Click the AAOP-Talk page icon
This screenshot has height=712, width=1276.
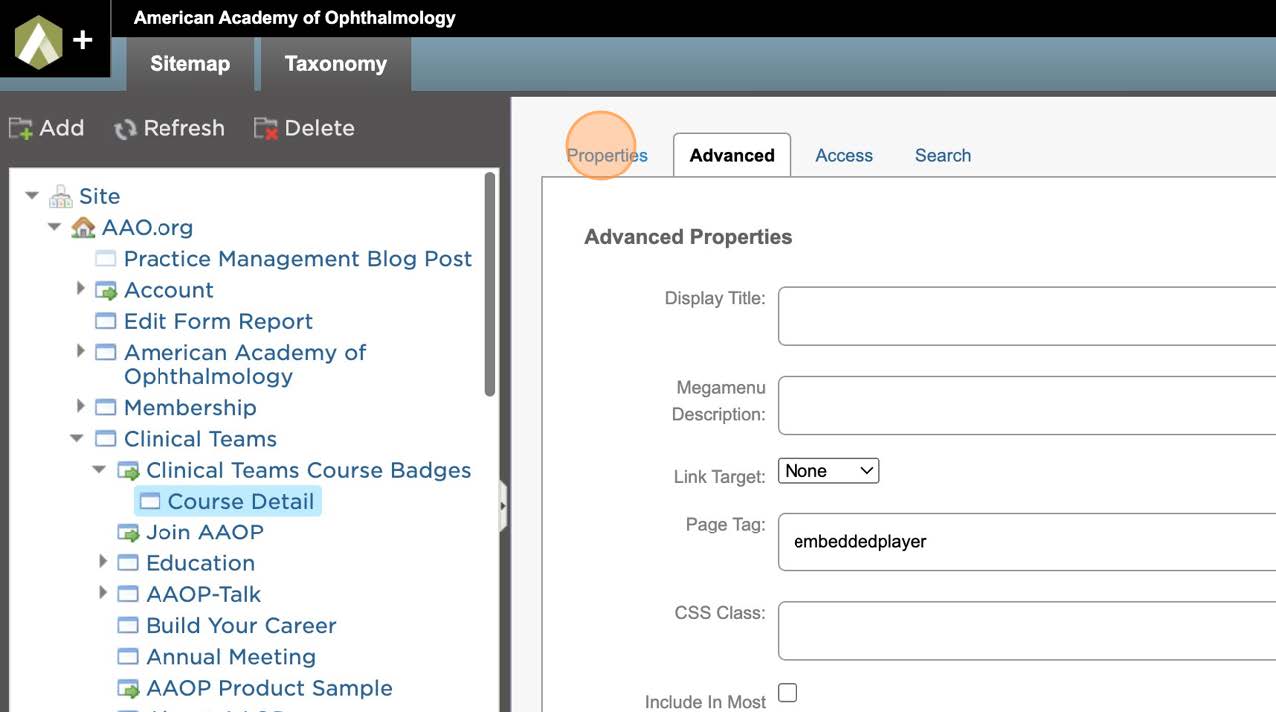(x=128, y=594)
